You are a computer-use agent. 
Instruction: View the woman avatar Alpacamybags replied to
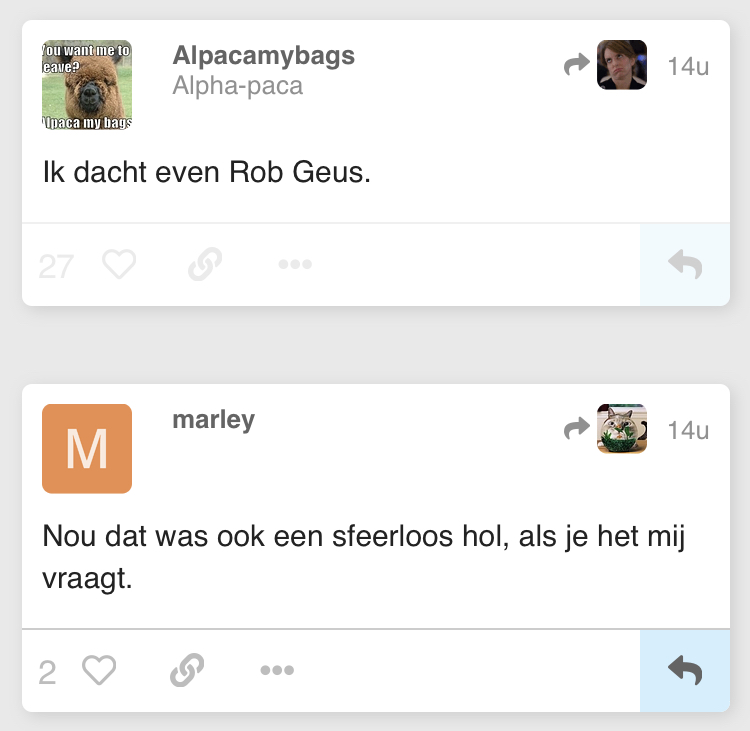tap(622, 65)
